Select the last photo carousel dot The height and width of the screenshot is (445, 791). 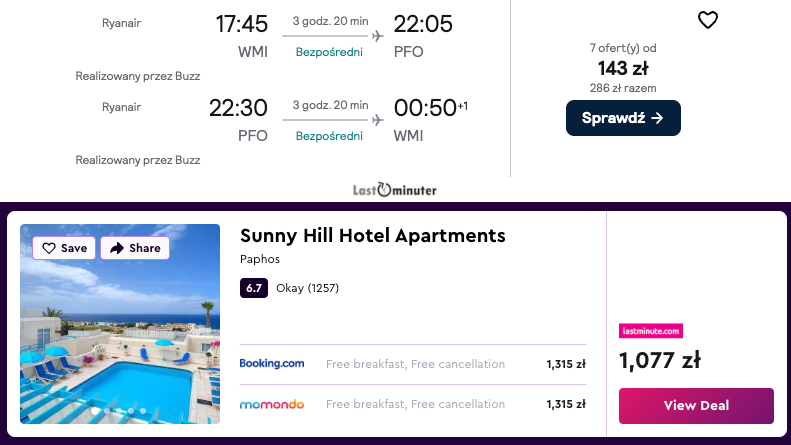(x=144, y=410)
